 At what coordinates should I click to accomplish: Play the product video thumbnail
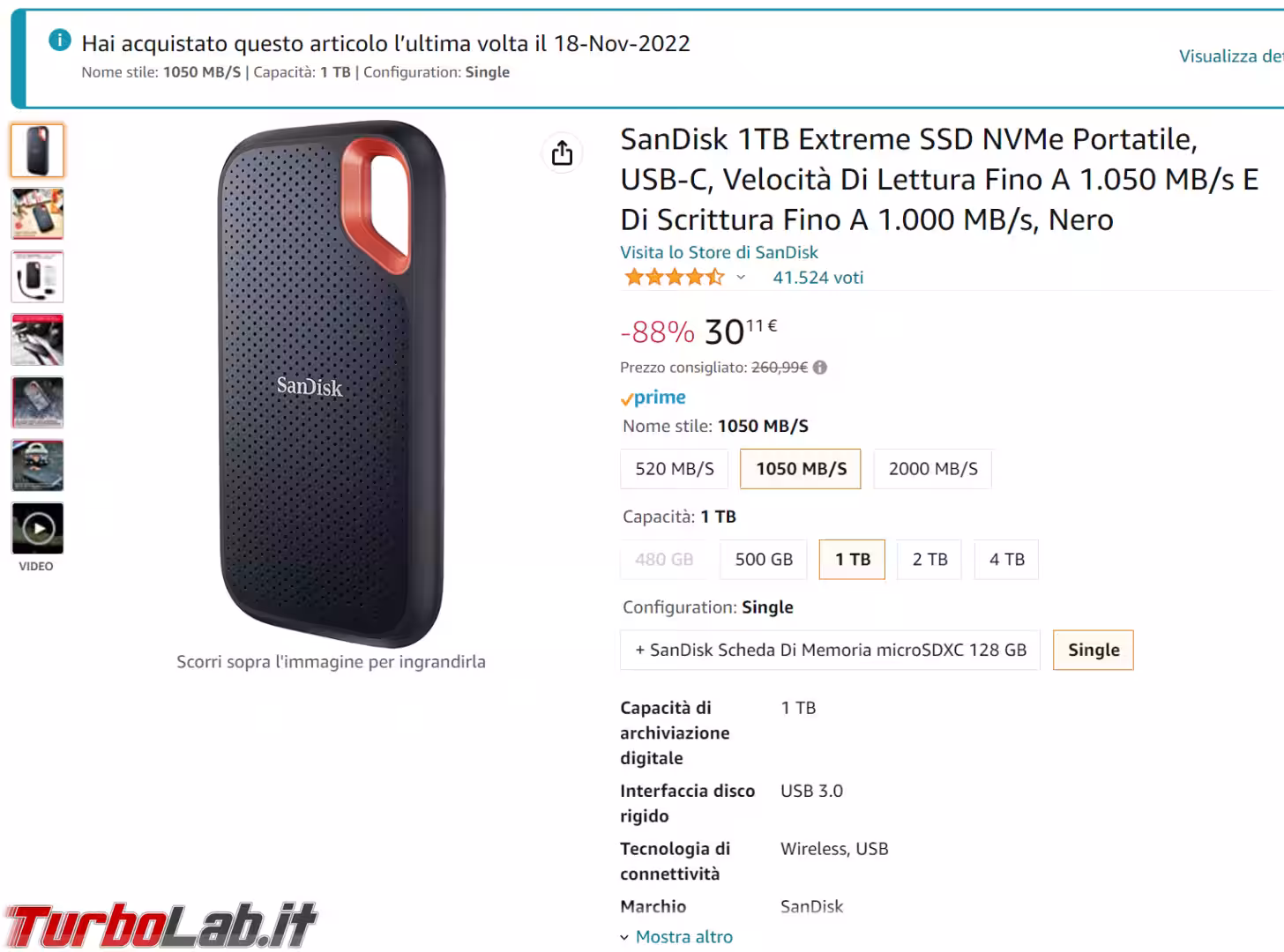pyautogui.click(x=37, y=529)
